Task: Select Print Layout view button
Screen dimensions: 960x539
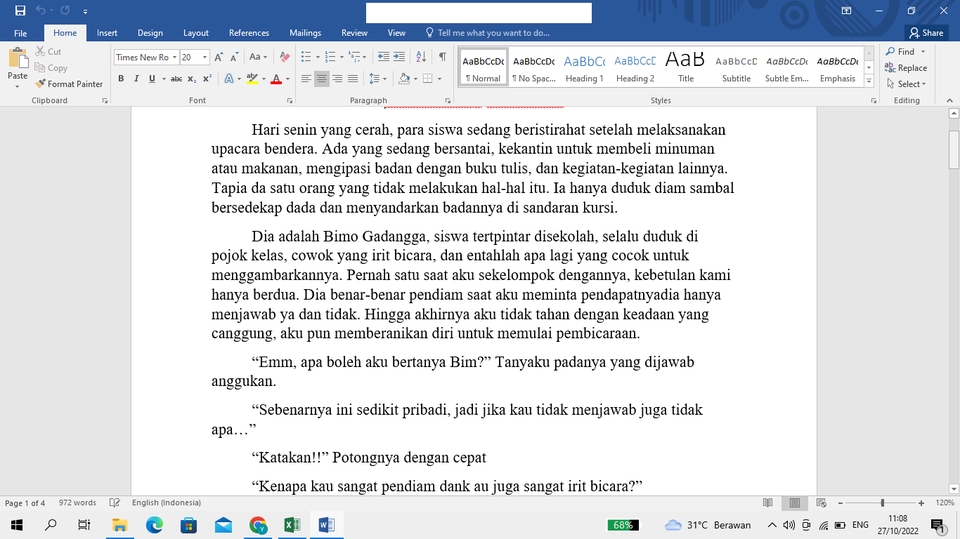Action: tap(795, 503)
